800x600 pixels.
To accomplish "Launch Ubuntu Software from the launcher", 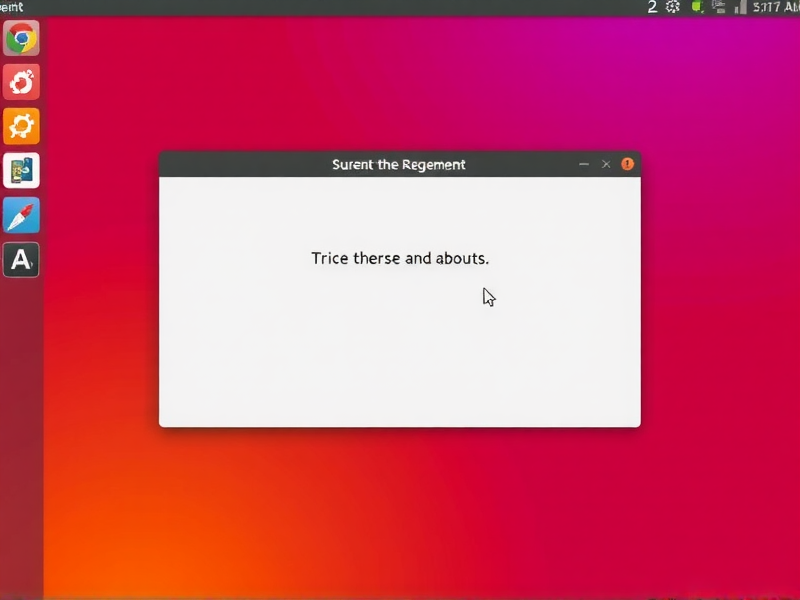I will coord(21,82).
